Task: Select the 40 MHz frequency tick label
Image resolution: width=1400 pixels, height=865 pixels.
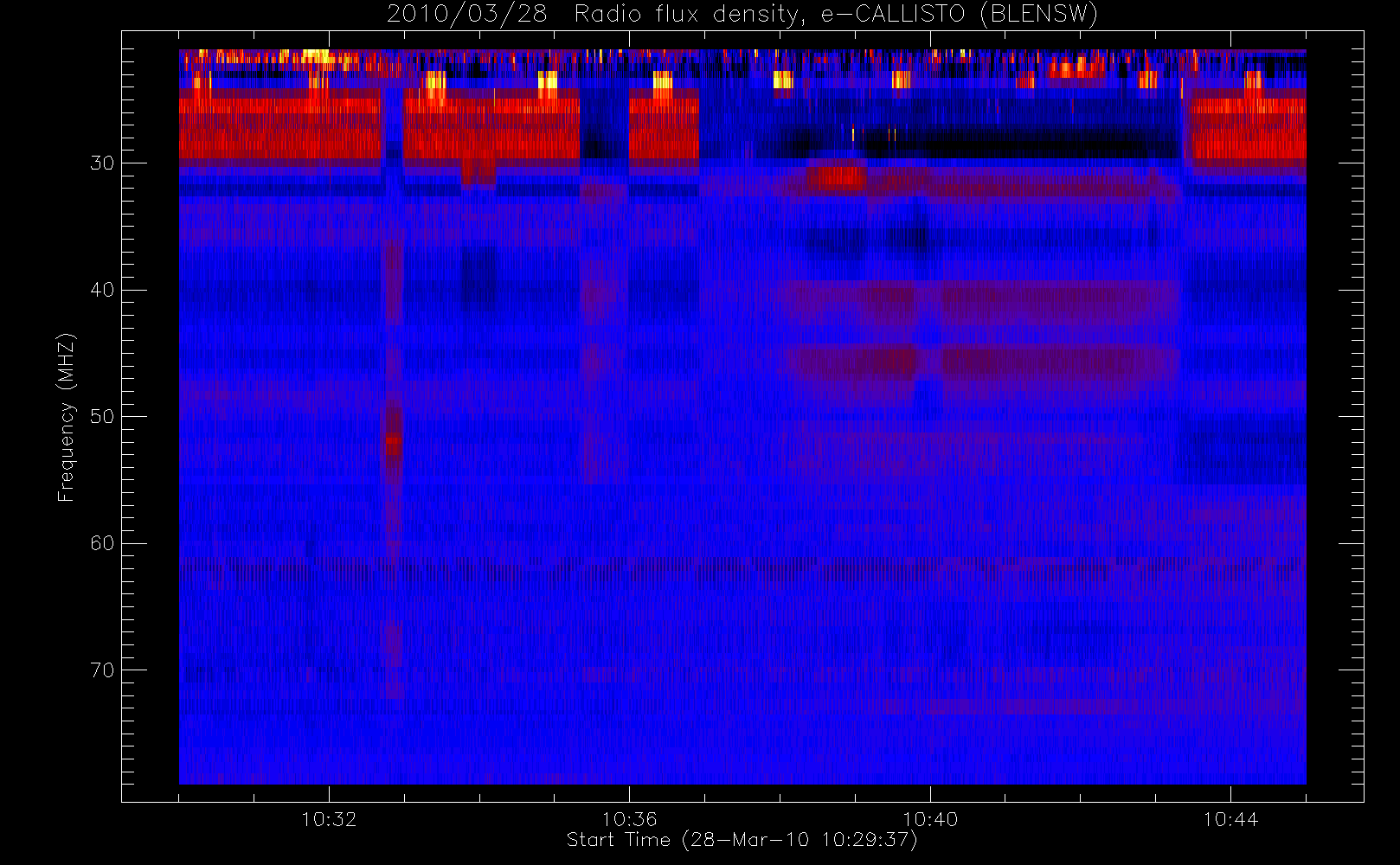Action: 102,290
